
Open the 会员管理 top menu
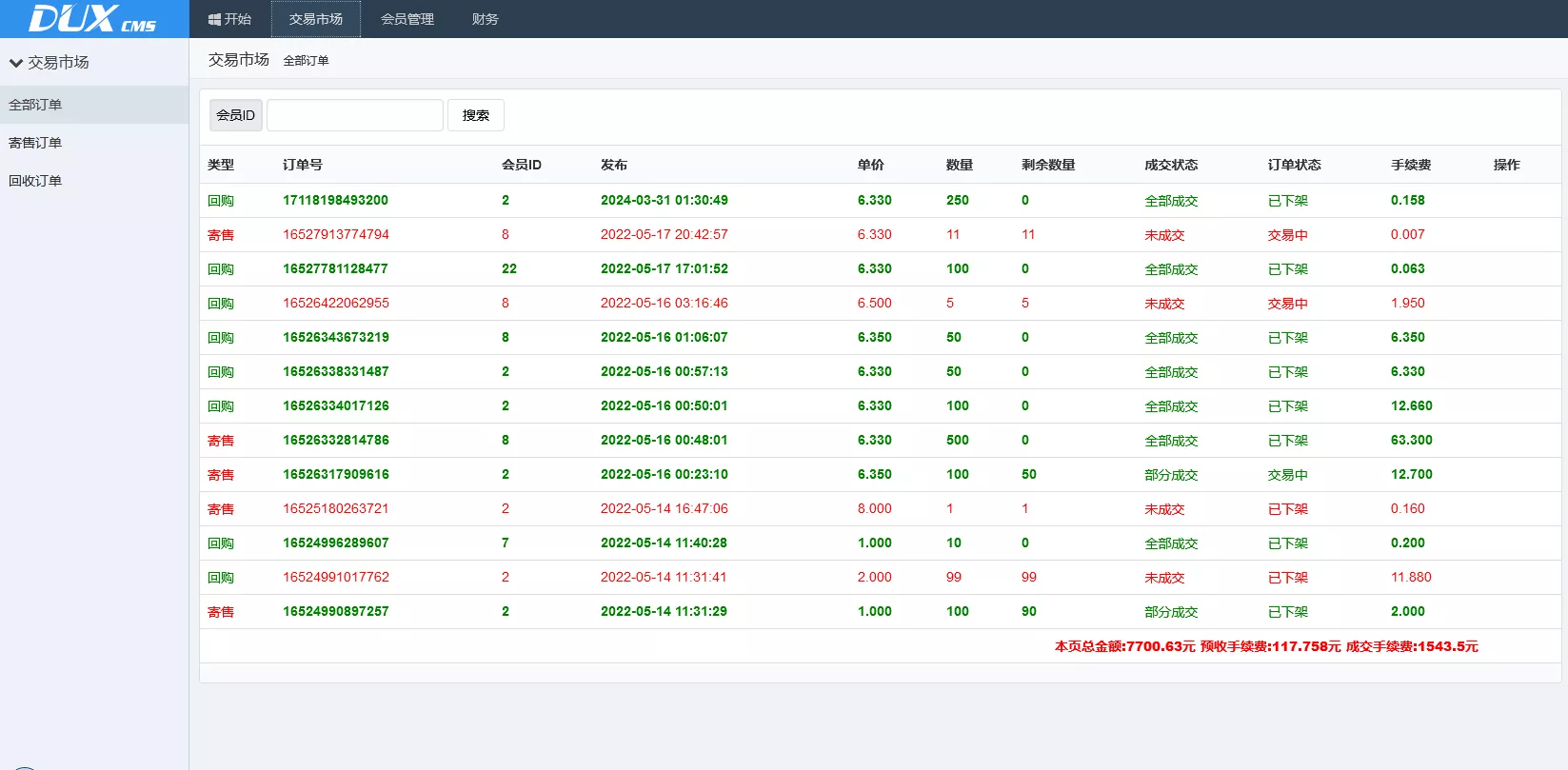(x=407, y=19)
